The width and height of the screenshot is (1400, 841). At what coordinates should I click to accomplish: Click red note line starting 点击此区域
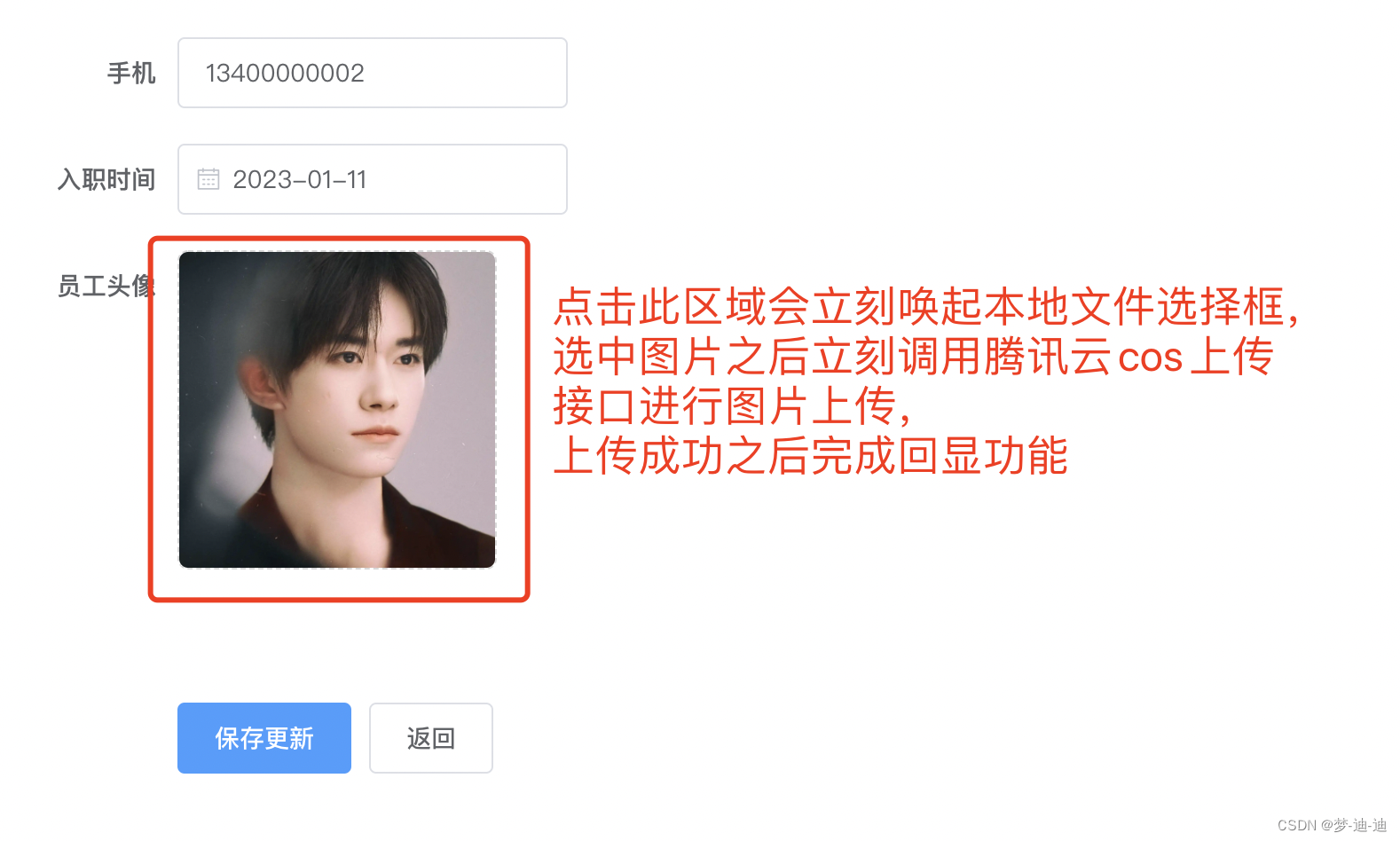click(x=926, y=307)
